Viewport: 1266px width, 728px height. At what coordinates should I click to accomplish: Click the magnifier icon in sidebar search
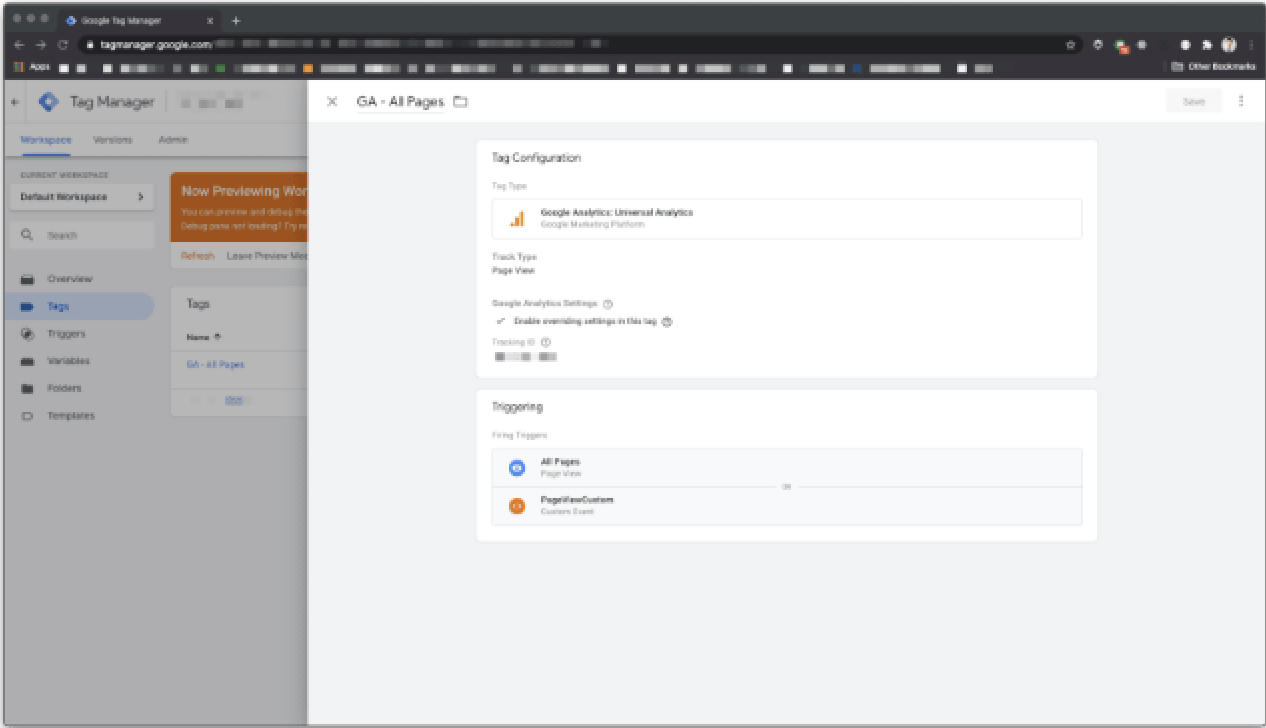[x=27, y=235]
